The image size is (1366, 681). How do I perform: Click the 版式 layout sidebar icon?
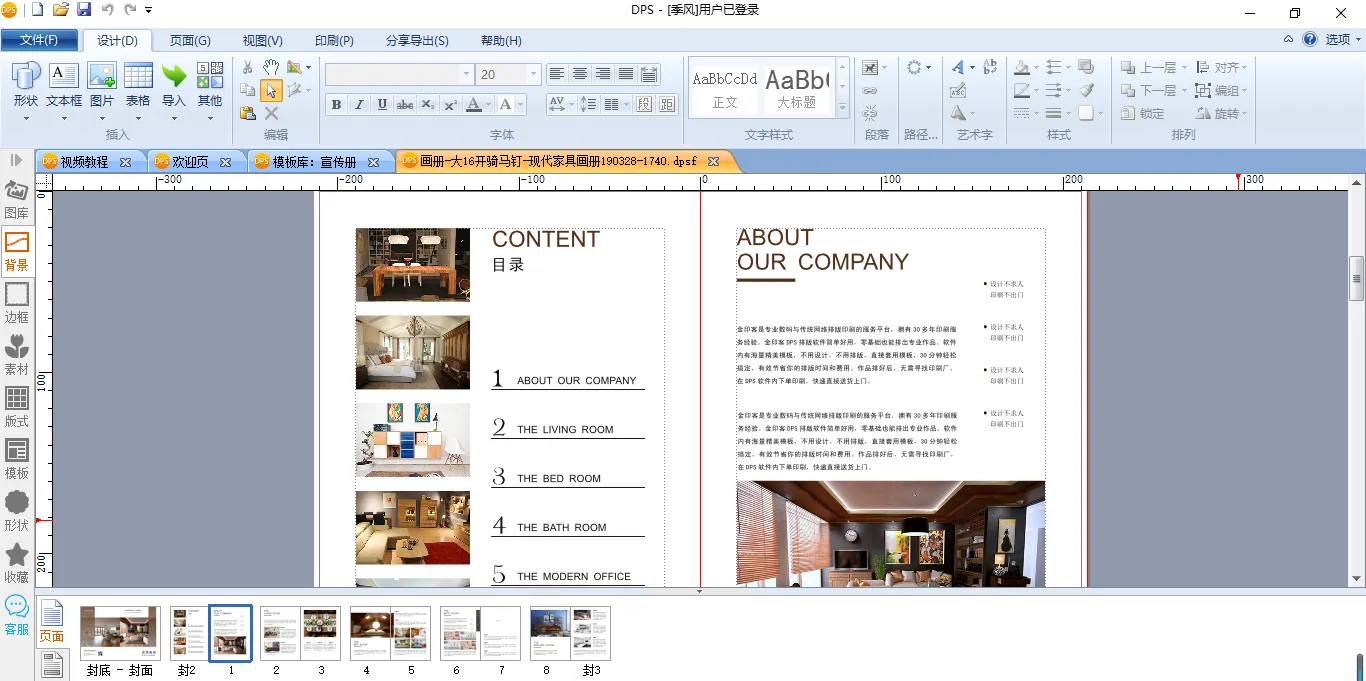[x=16, y=408]
